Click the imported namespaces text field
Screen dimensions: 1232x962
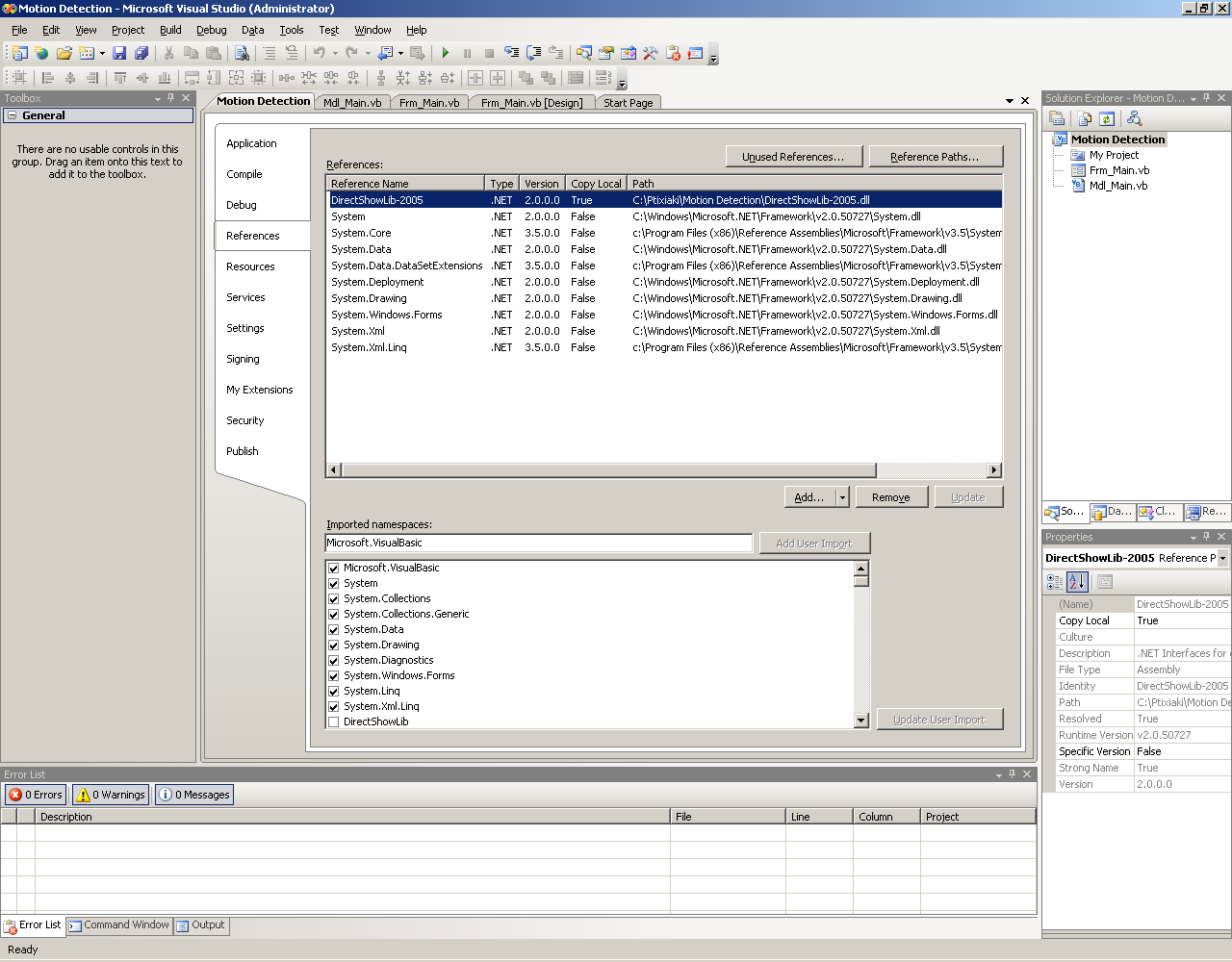tap(539, 543)
